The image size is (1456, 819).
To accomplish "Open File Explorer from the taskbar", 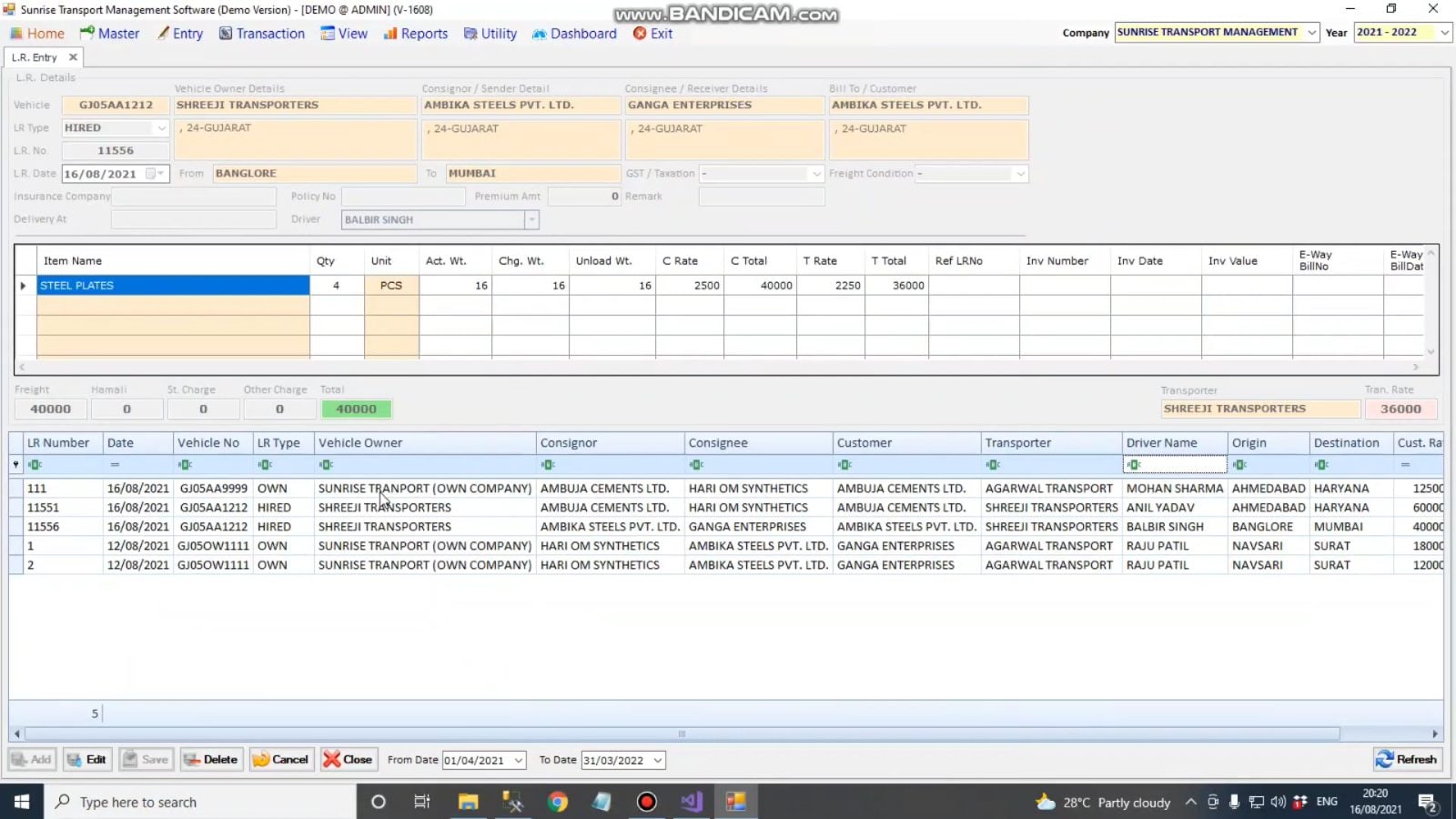I will click(x=468, y=802).
